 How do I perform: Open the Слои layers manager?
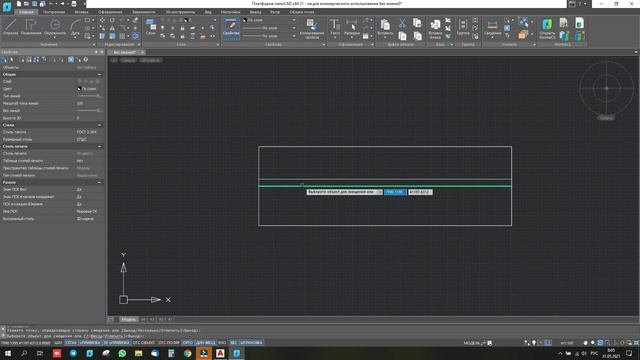pyautogui.click(x=151, y=27)
